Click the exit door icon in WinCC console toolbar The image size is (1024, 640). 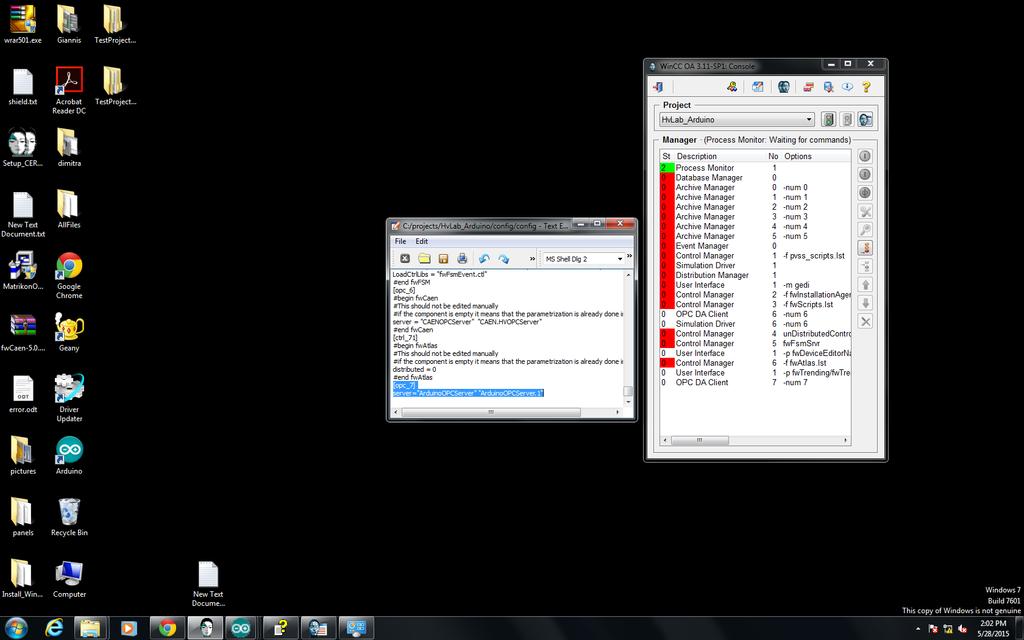tap(658, 87)
